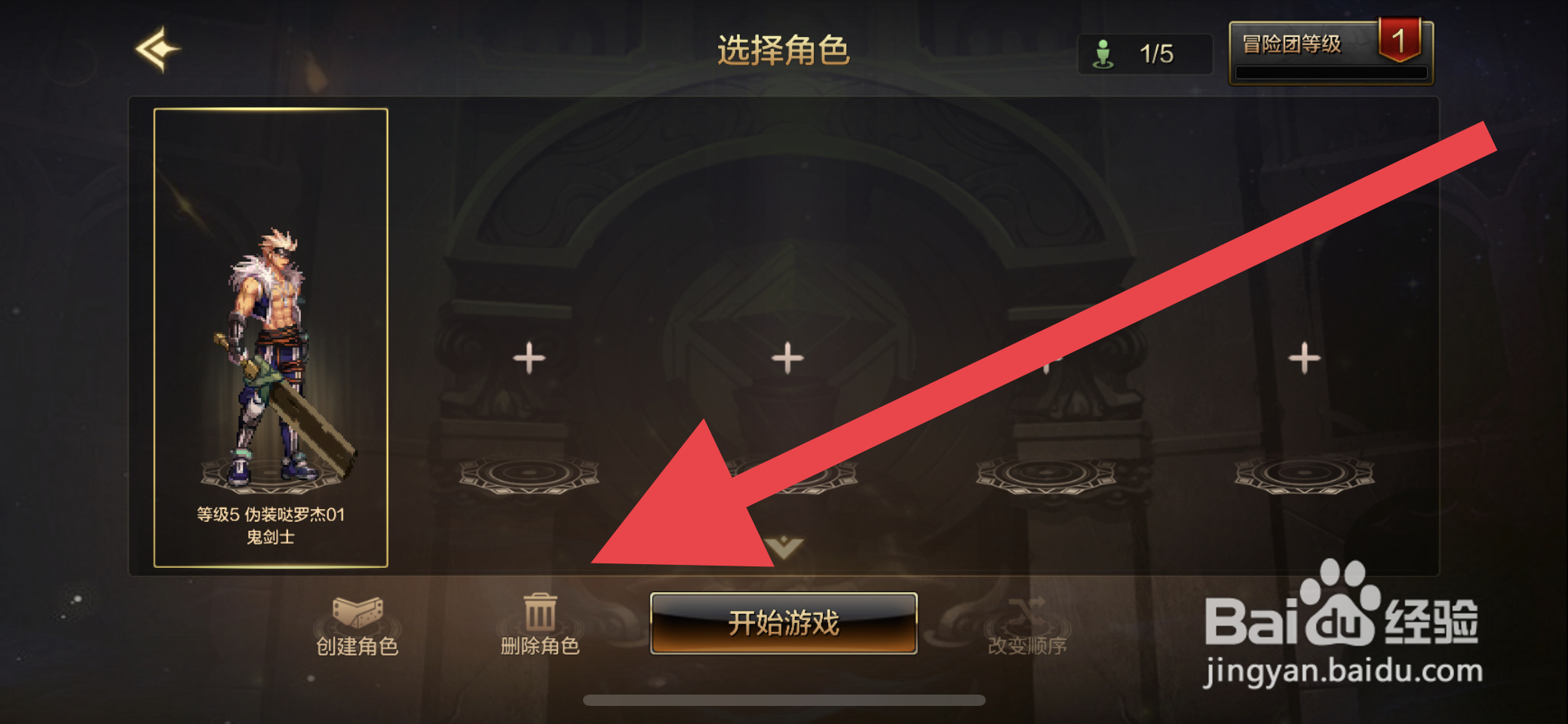Image resolution: width=1568 pixels, height=724 pixels.
Task: Click the green character count icon
Action: click(x=1103, y=54)
